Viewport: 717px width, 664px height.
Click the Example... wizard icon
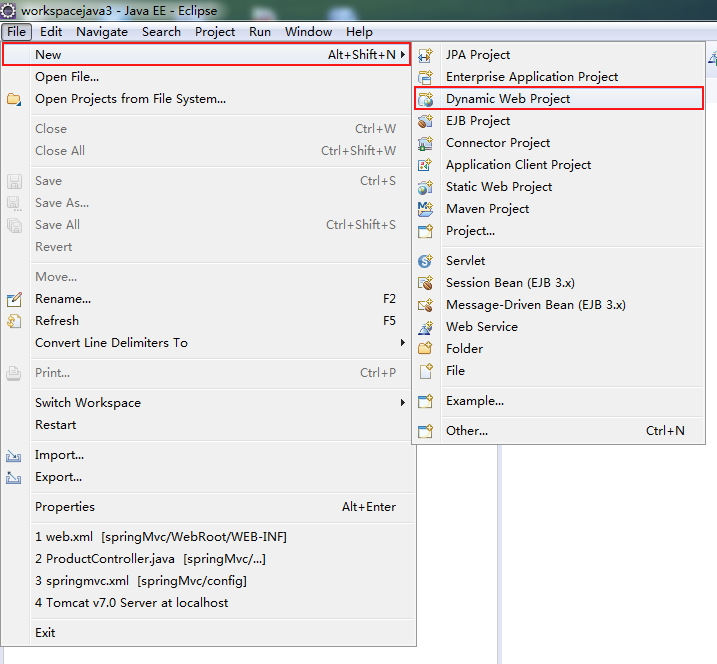pos(425,401)
